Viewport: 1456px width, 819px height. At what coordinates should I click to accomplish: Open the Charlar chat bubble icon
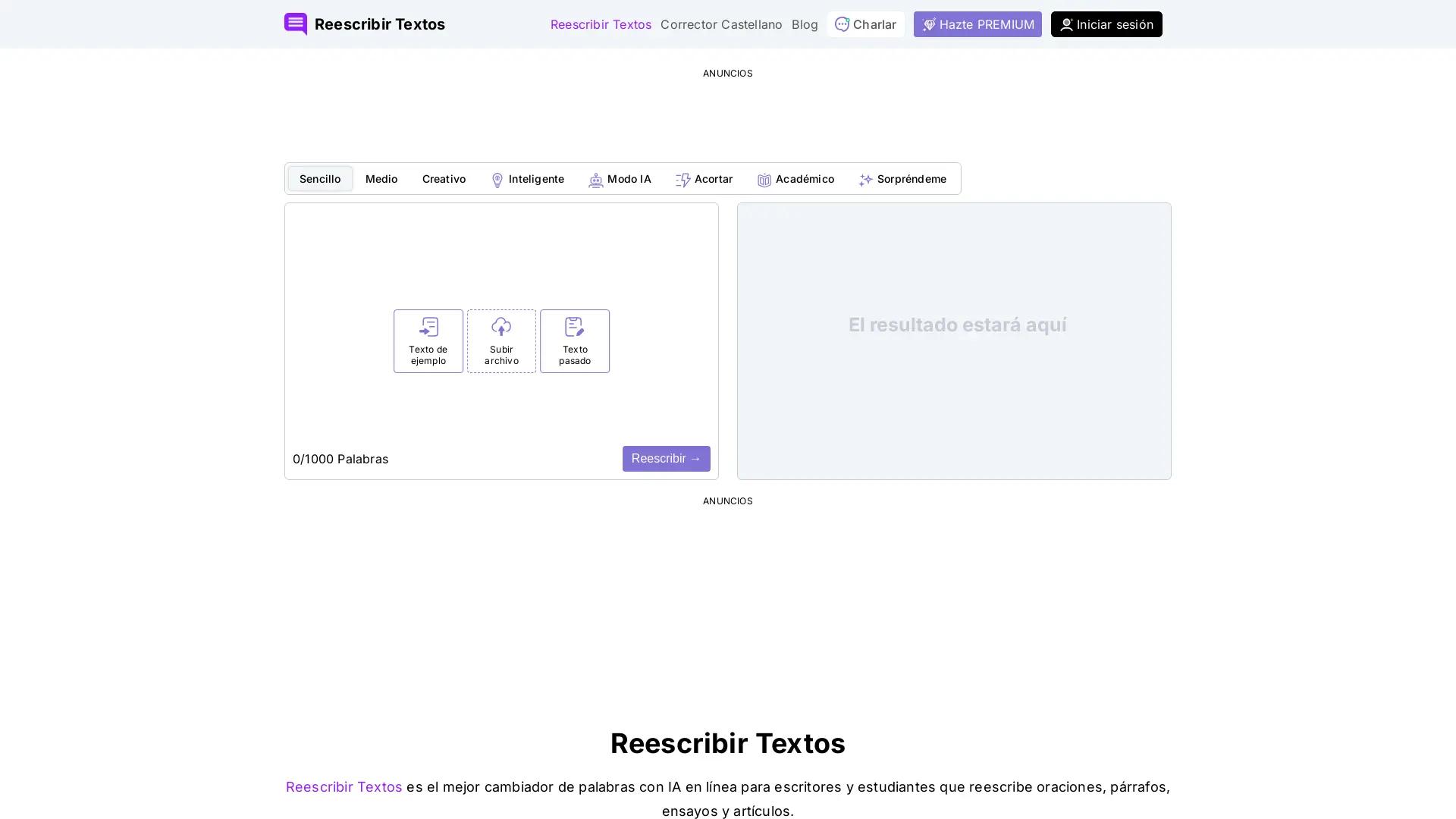coord(842,24)
